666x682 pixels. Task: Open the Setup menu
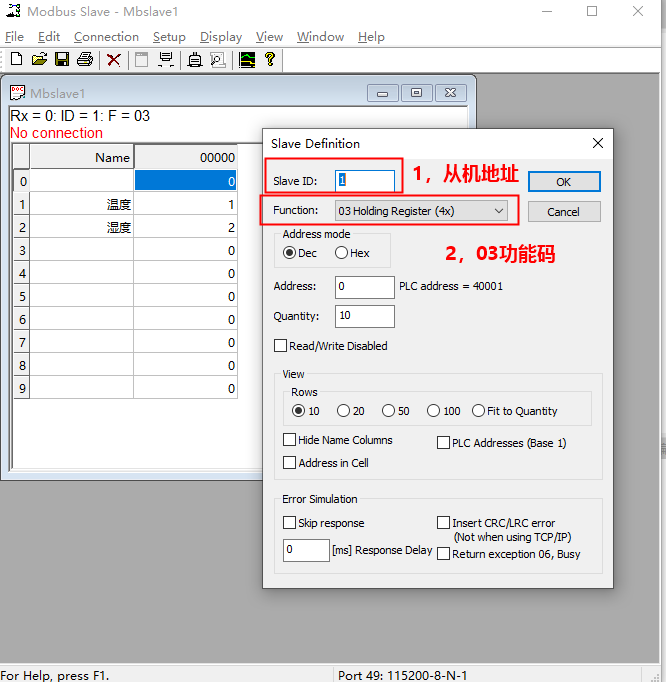tap(169, 37)
